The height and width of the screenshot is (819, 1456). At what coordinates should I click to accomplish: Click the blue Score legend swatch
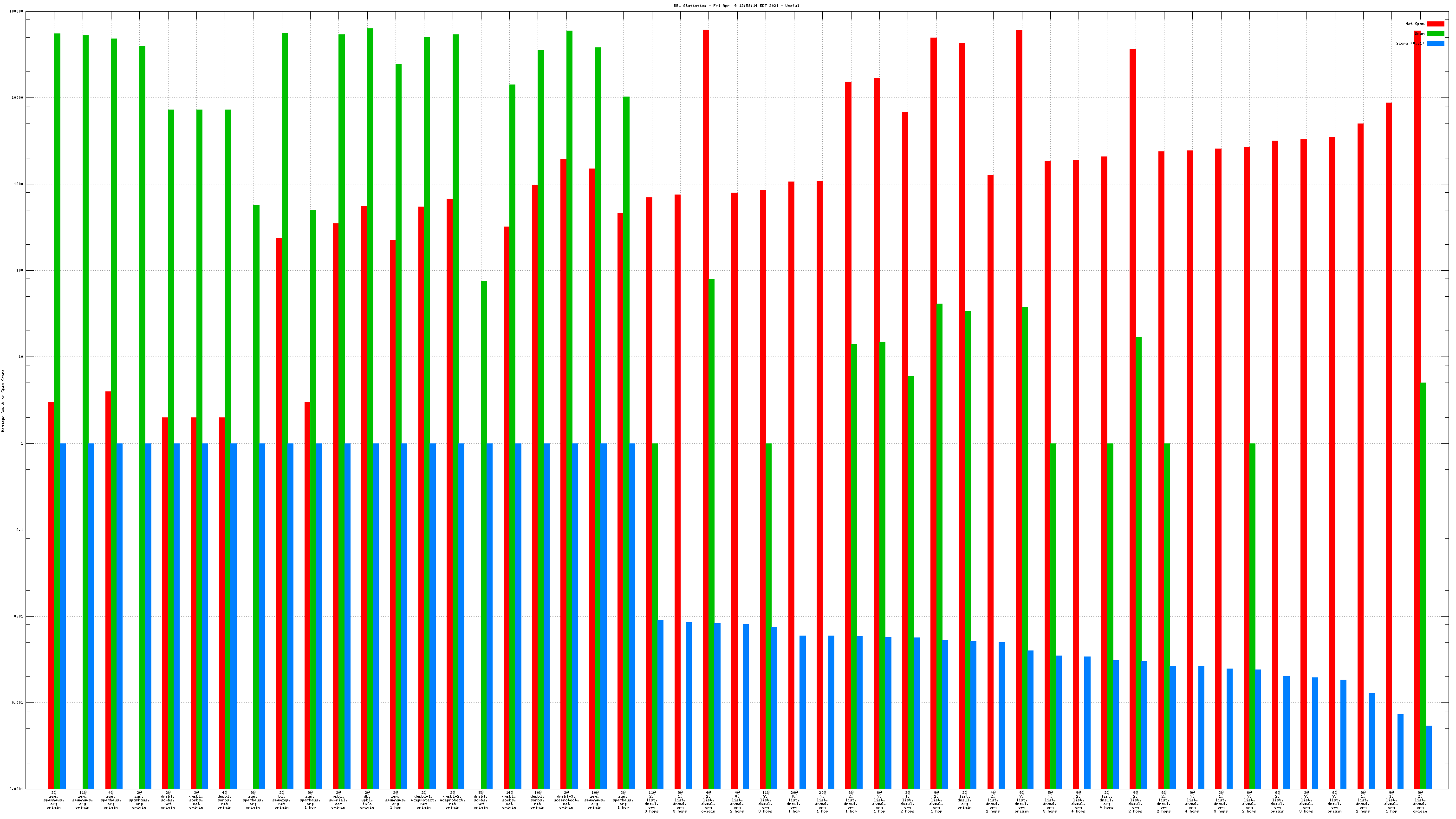pos(1435,43)
